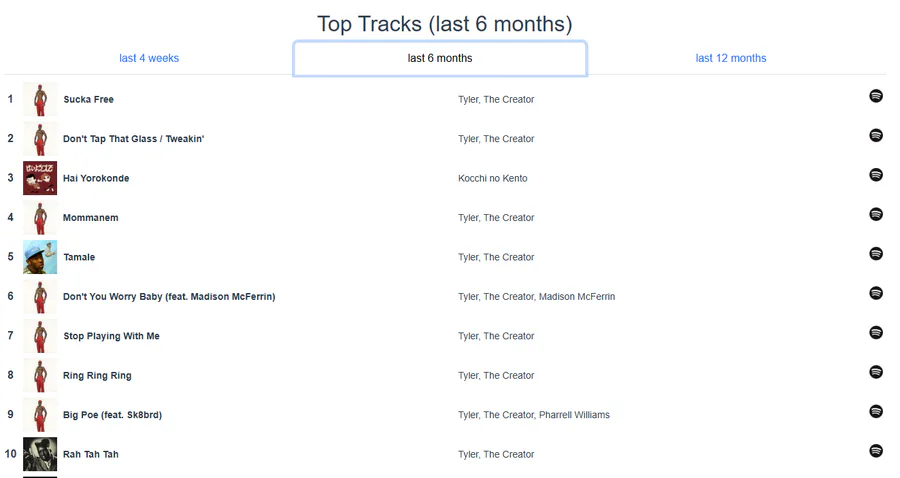Click the Hai Yorokonde album cover

tap(40, 178)
